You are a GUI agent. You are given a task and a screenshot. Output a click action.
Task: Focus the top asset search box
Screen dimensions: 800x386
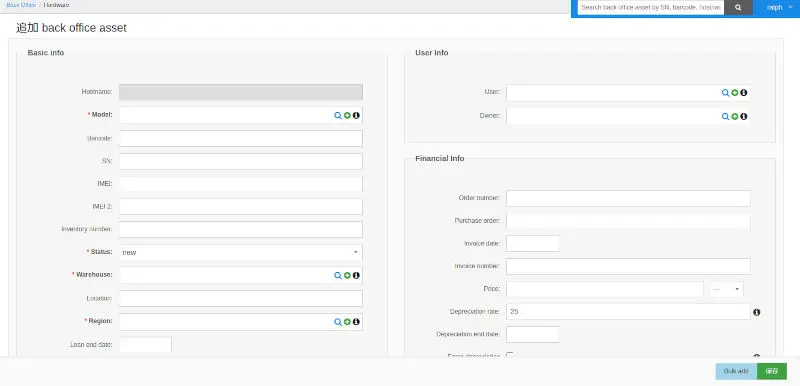651,8
